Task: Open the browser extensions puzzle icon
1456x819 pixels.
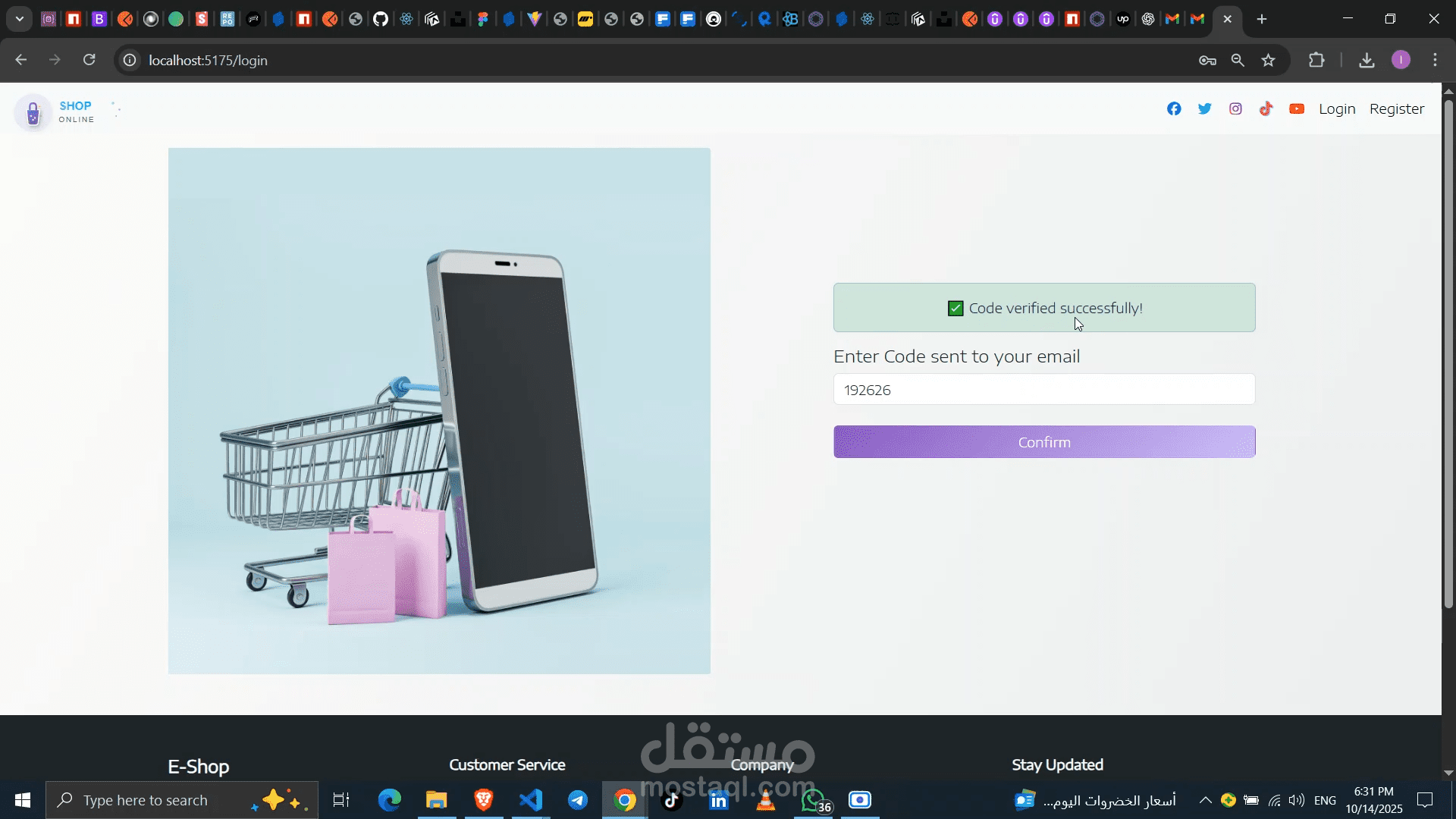Action: pos(1316,60)
